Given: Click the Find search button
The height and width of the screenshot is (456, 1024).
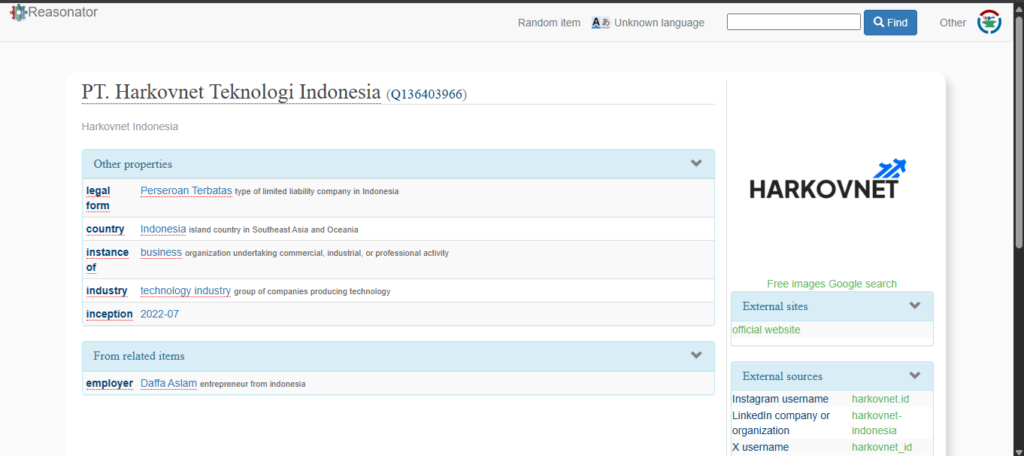Looking at the screenshot, I should click(x=890, y=22).
